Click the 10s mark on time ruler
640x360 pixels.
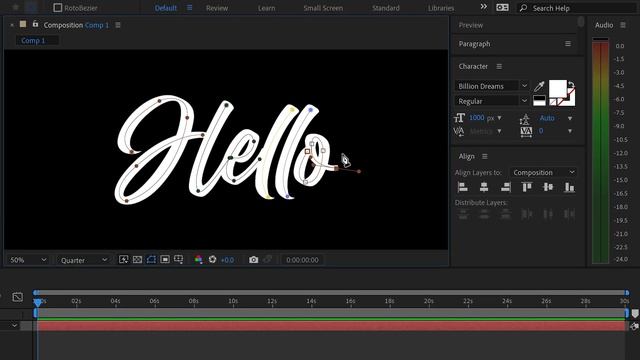233,301
